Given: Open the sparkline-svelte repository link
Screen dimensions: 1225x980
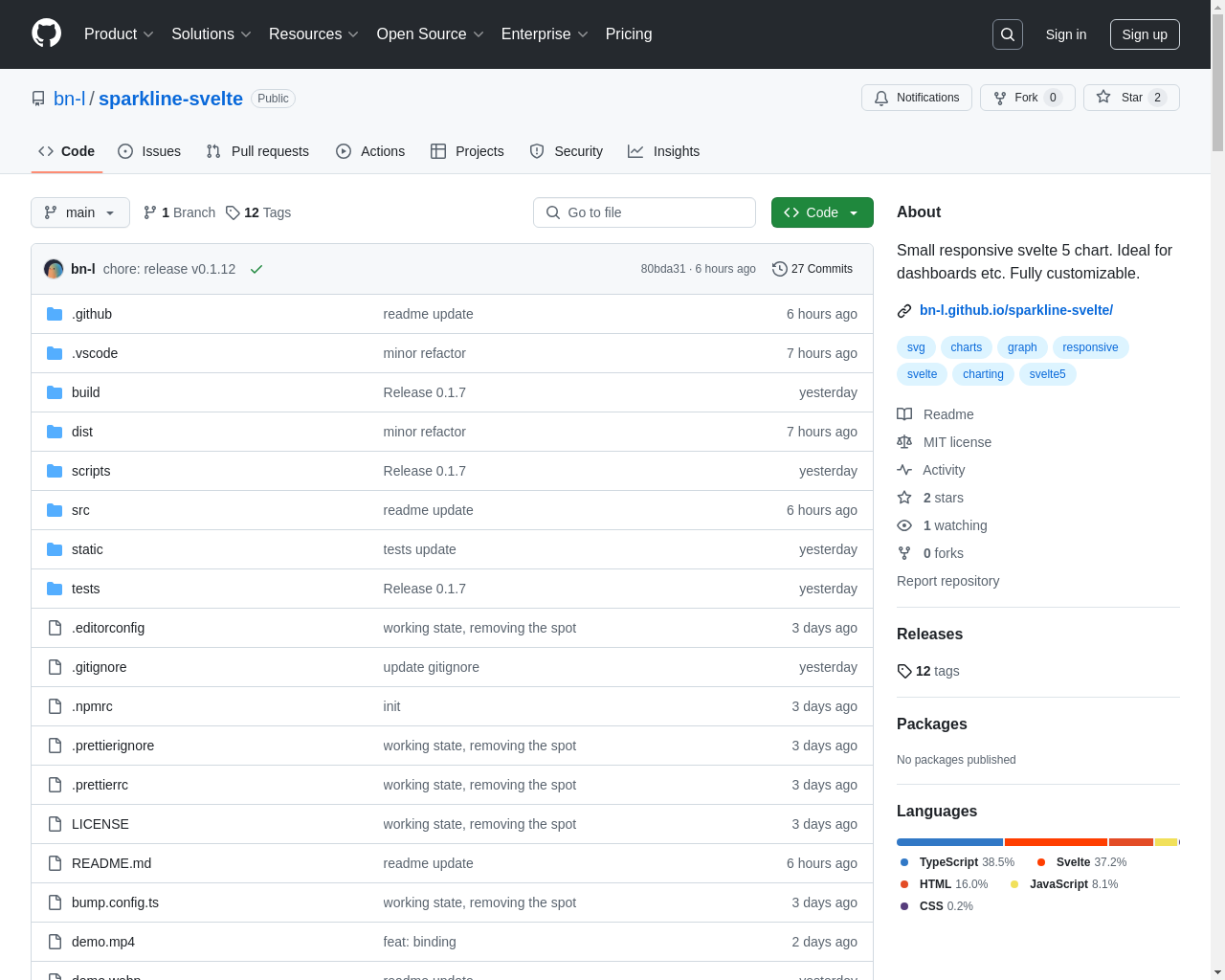Looking at the screenshot, I should coord(170,99).
